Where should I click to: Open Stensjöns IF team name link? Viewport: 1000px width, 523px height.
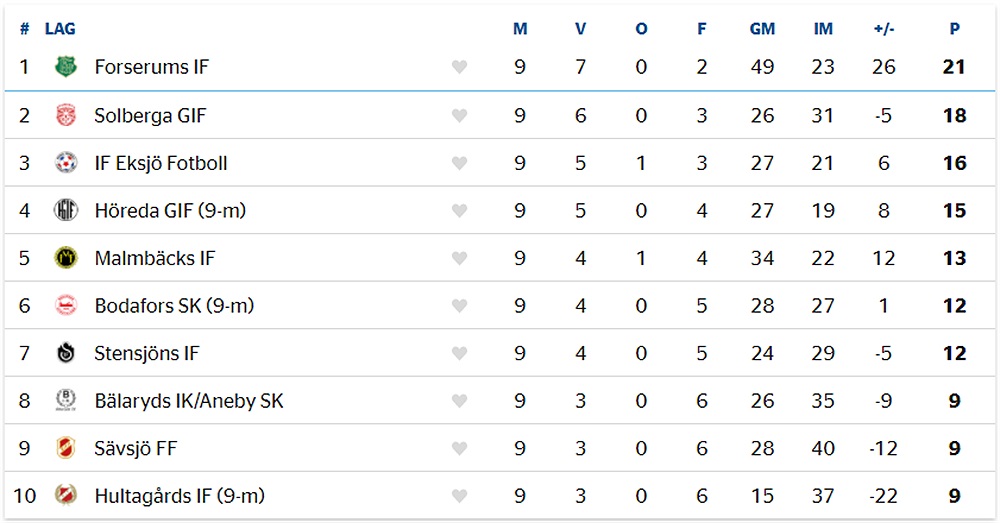pos(147,353)
